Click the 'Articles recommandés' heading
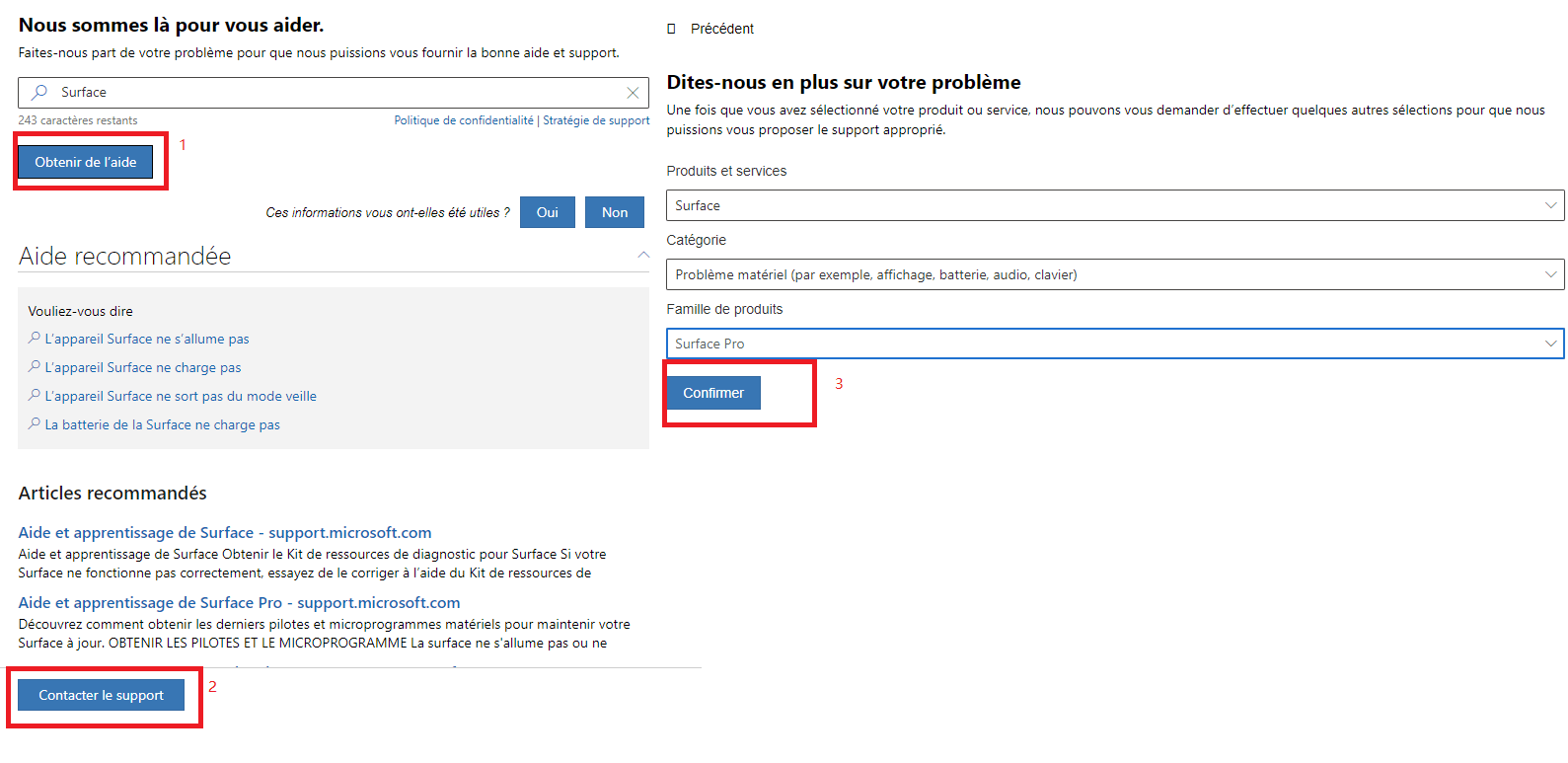Image resolution: width=1568 pixels, height=763 pixels. 112,493
